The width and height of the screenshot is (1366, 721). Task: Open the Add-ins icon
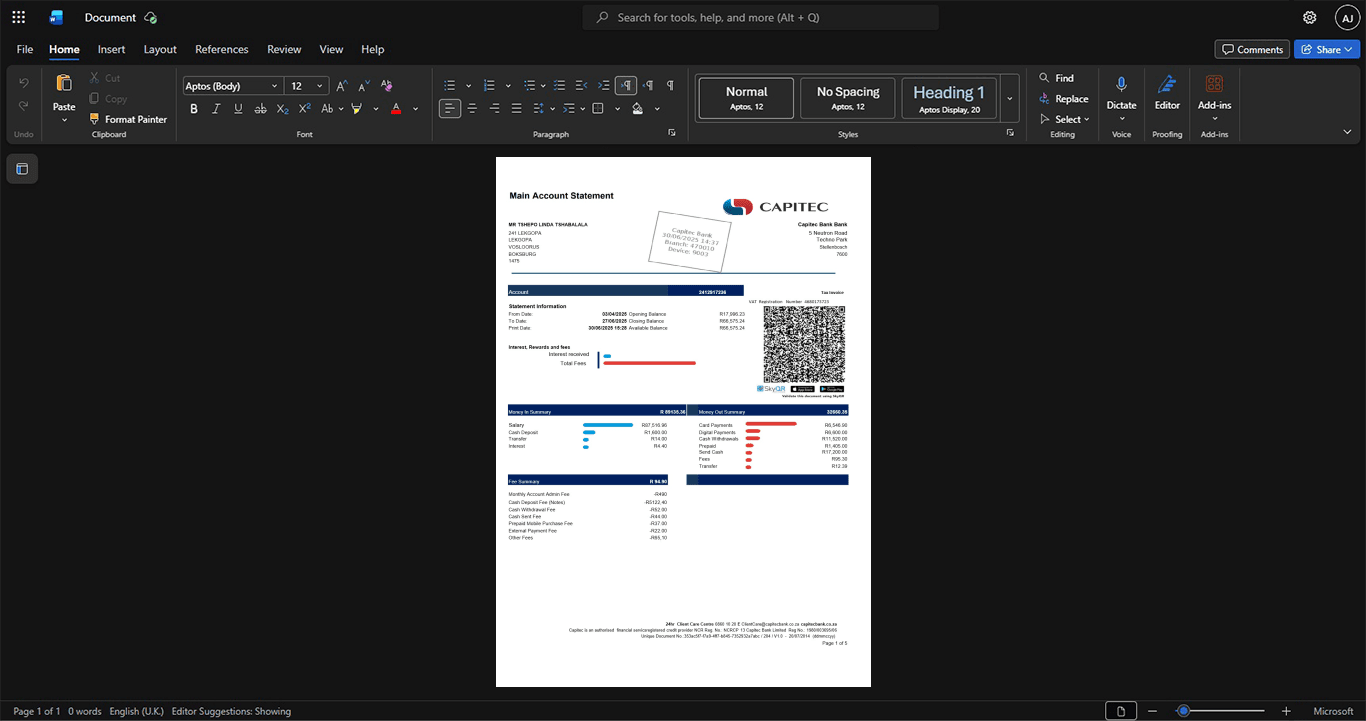(1214, 84)
